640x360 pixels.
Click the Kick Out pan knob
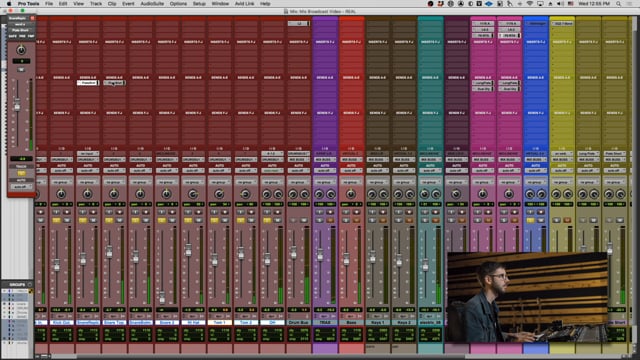tap(61, 194)
